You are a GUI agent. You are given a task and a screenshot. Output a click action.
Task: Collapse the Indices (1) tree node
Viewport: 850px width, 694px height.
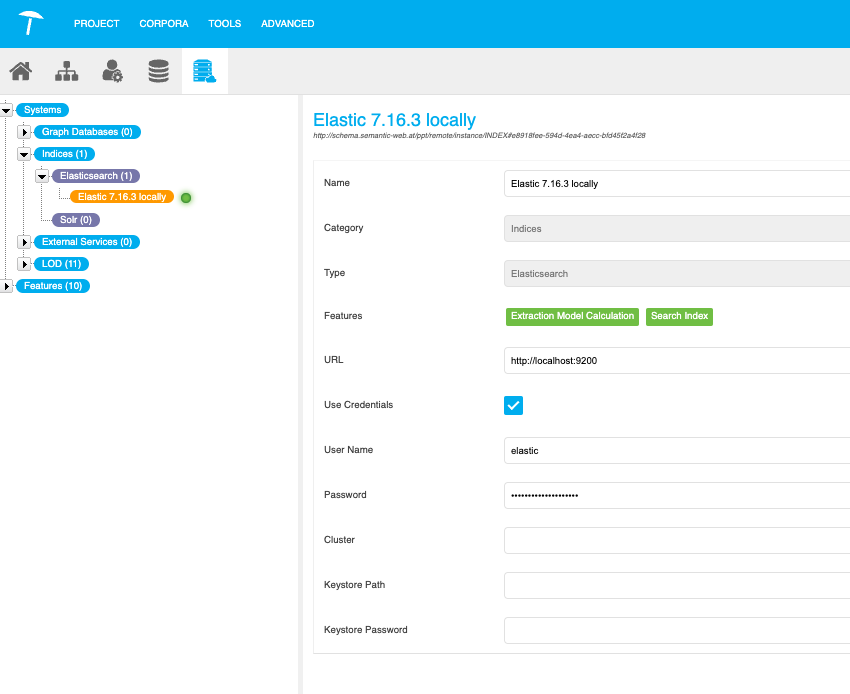23,153
